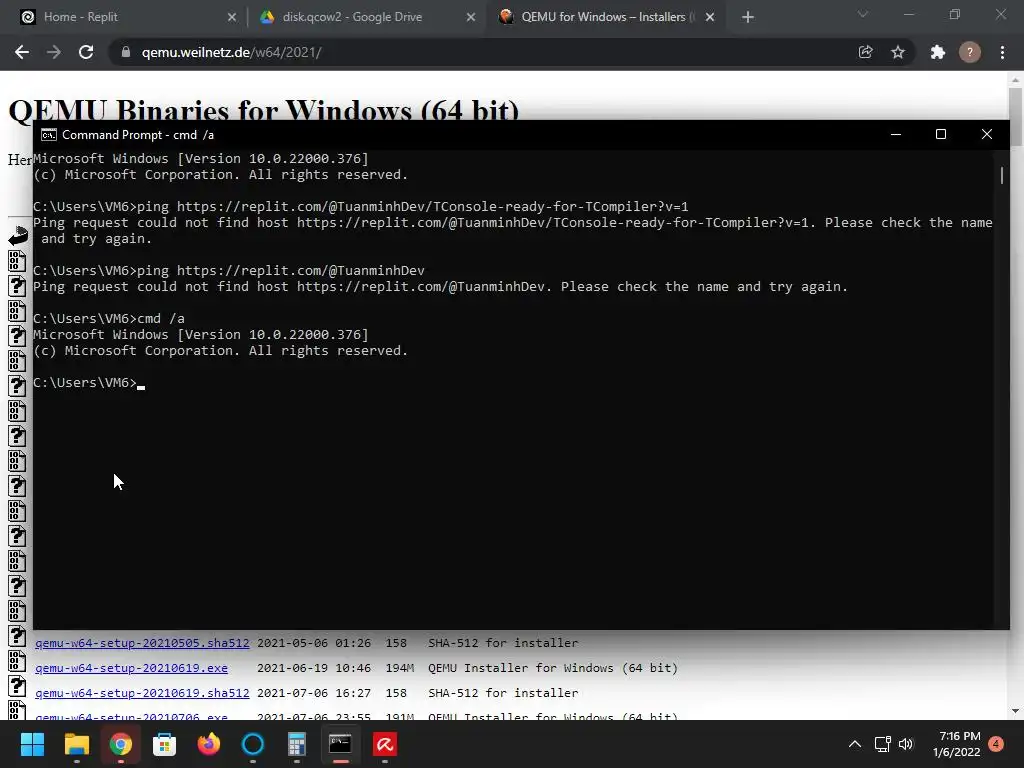Close the Home - Replit tab

(231, 17)
